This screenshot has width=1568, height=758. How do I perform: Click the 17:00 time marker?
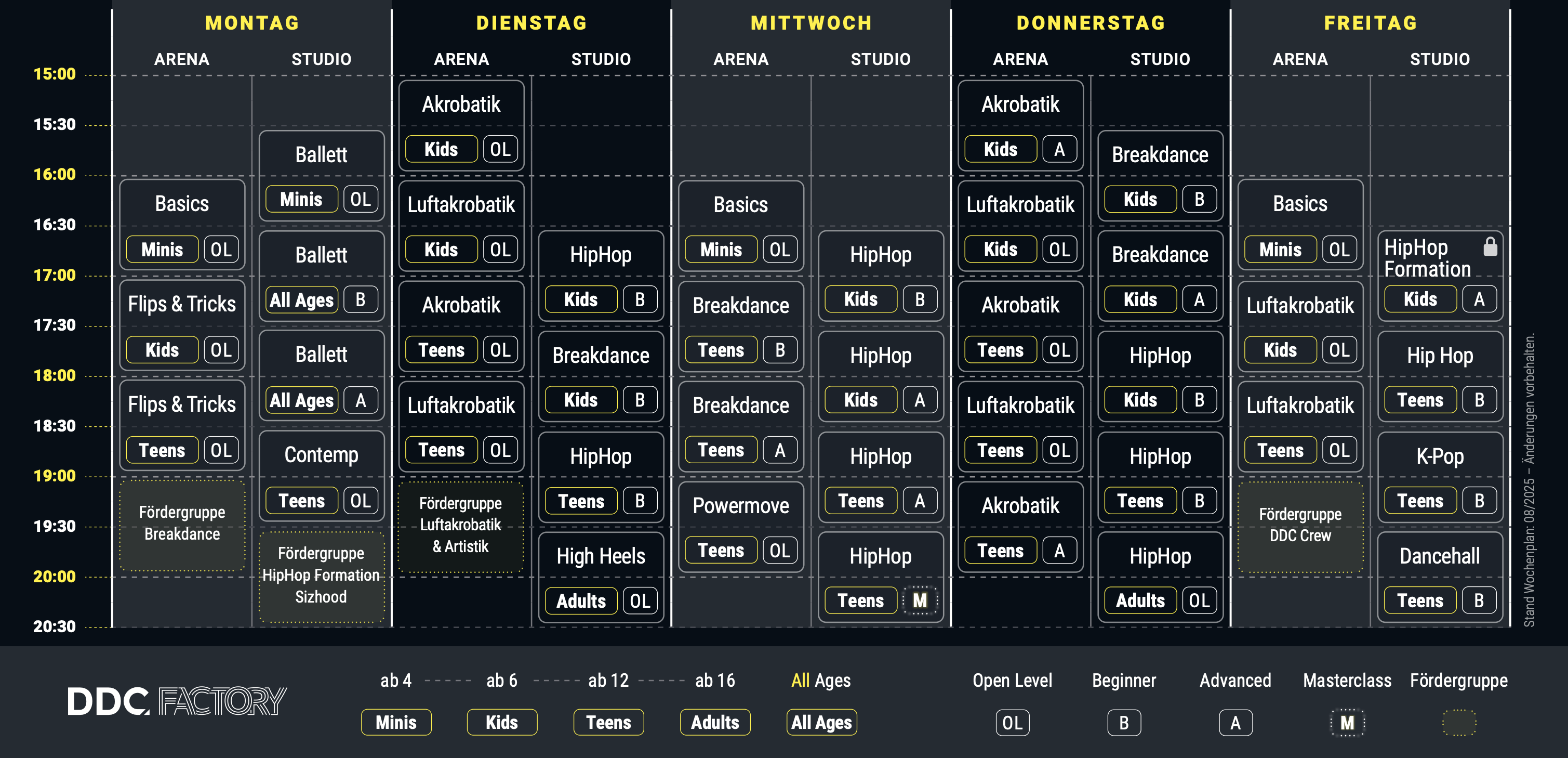point(55,276)
